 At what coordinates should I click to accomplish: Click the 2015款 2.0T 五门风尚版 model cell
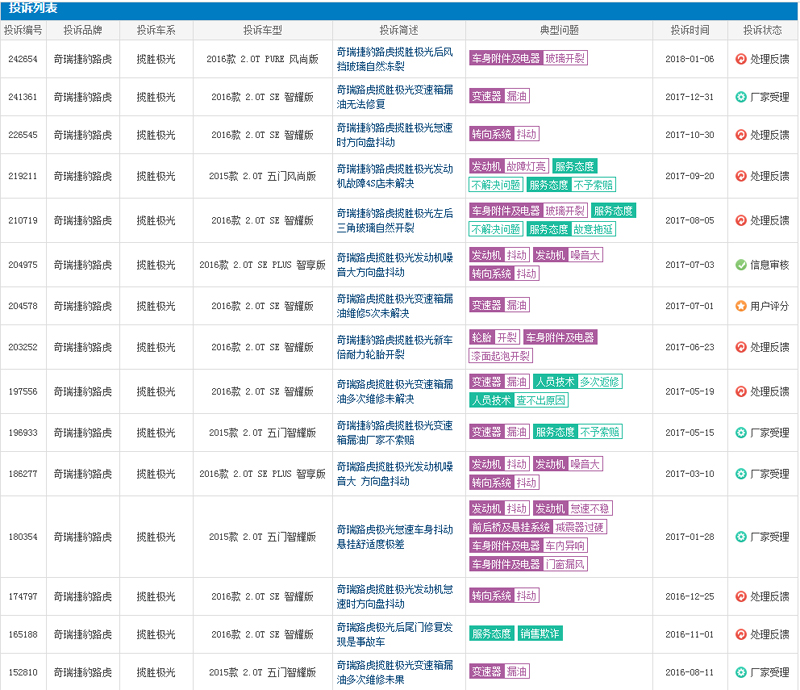[263, 176]
